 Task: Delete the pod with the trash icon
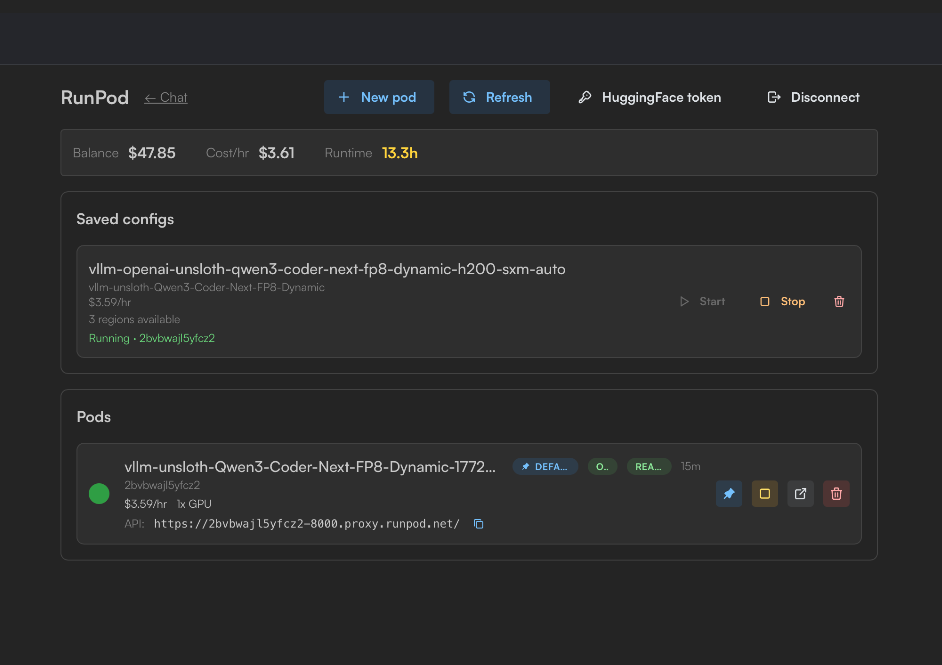coord(836,493)
